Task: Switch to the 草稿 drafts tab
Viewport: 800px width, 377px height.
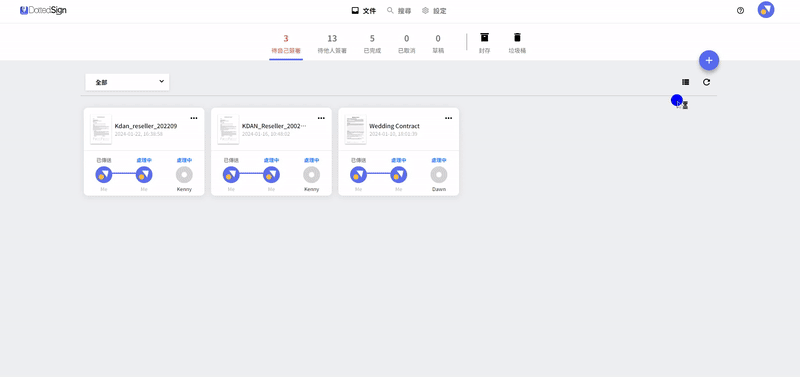Action: point(438,44)
